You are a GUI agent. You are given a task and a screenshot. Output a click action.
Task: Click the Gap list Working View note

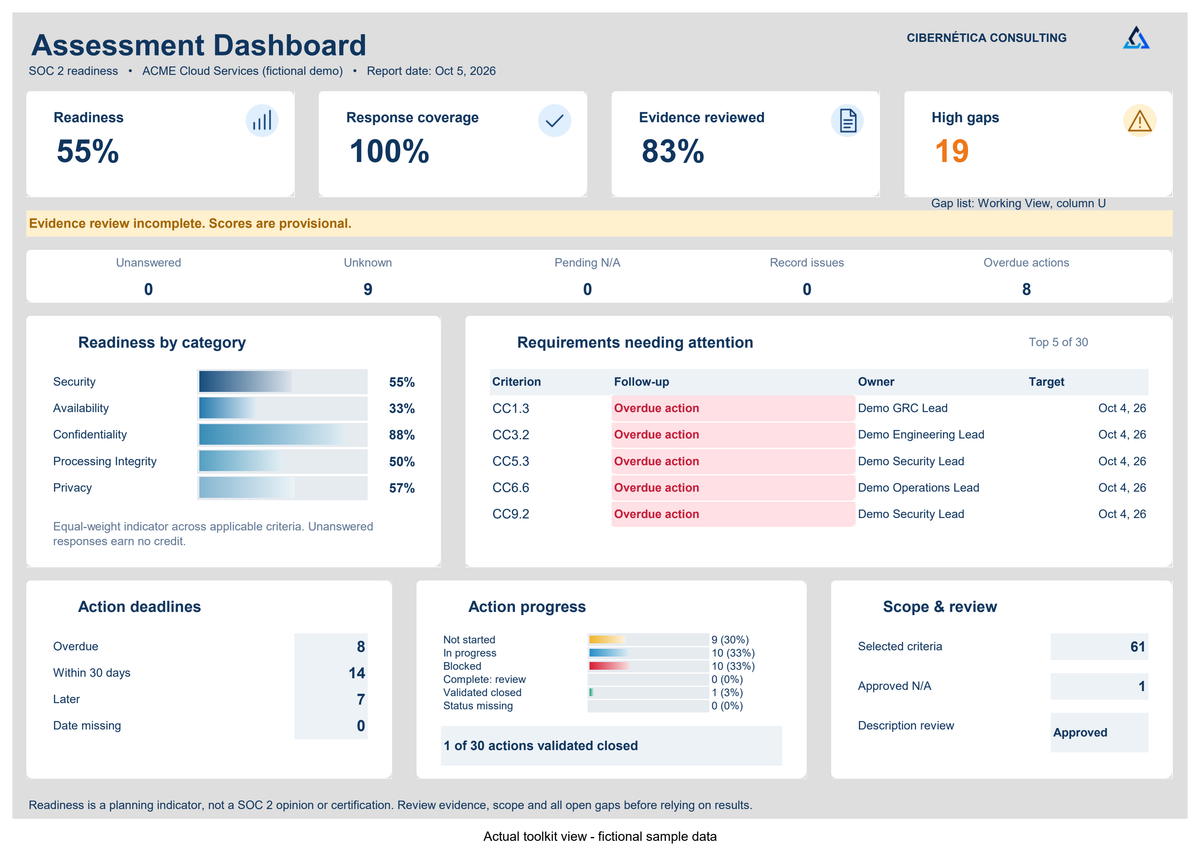tap(1018, 203)
